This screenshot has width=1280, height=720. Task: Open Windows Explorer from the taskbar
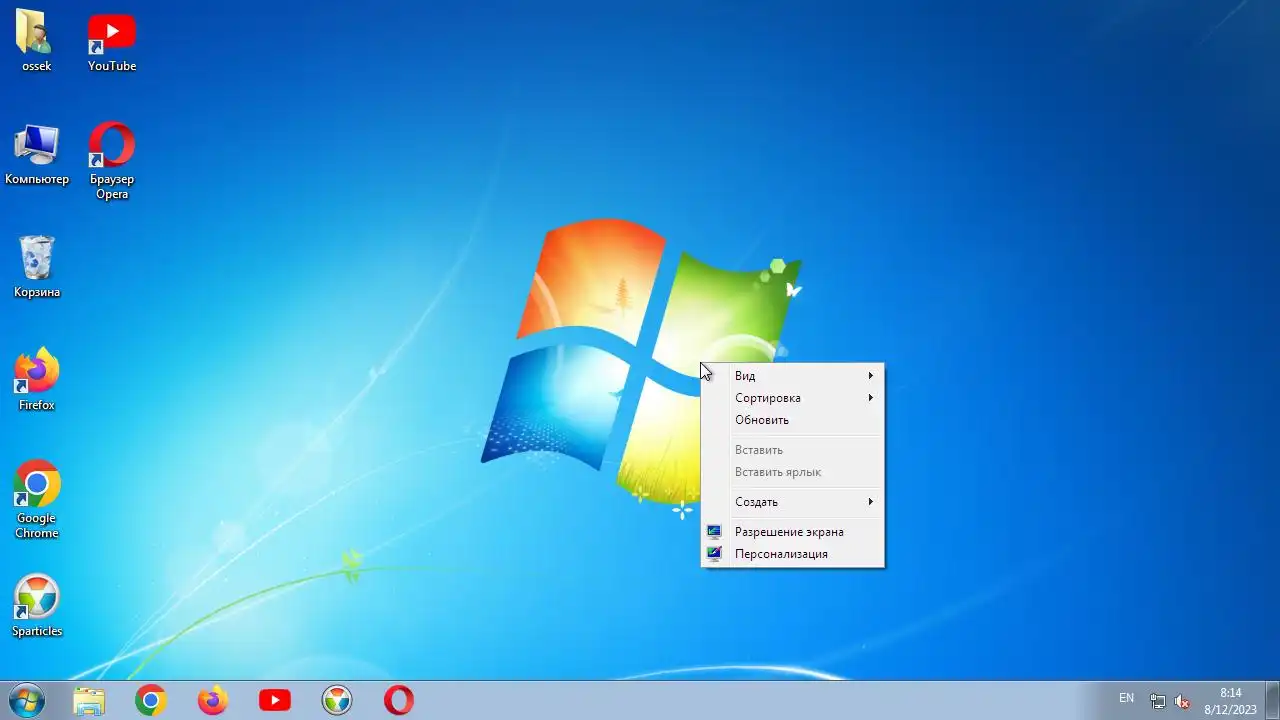(89, 701)
